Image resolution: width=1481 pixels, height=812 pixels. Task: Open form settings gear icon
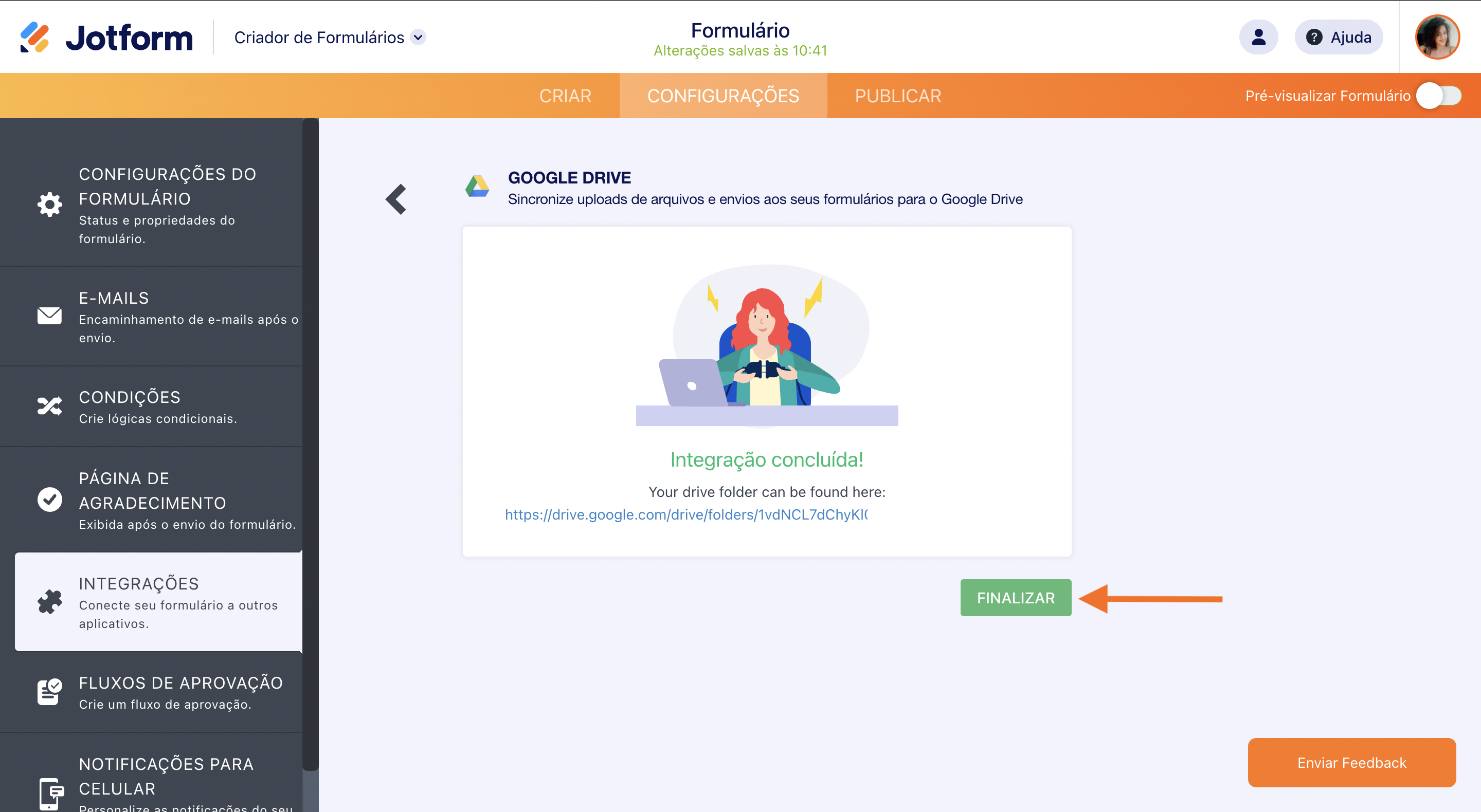point(49,205)
